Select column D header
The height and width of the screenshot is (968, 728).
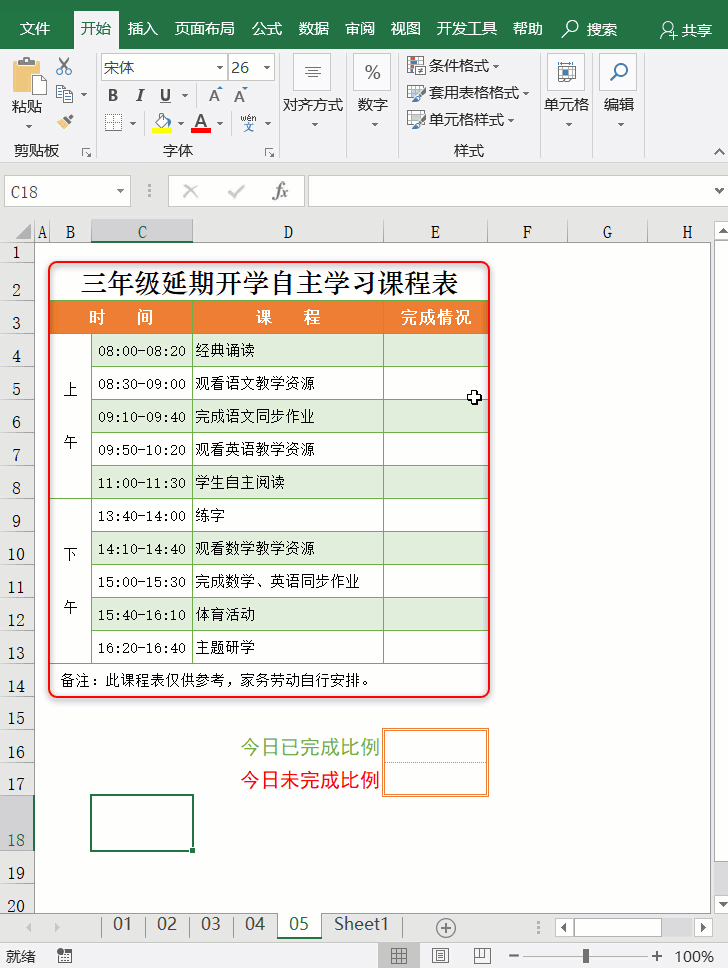(x=288, y=232)
